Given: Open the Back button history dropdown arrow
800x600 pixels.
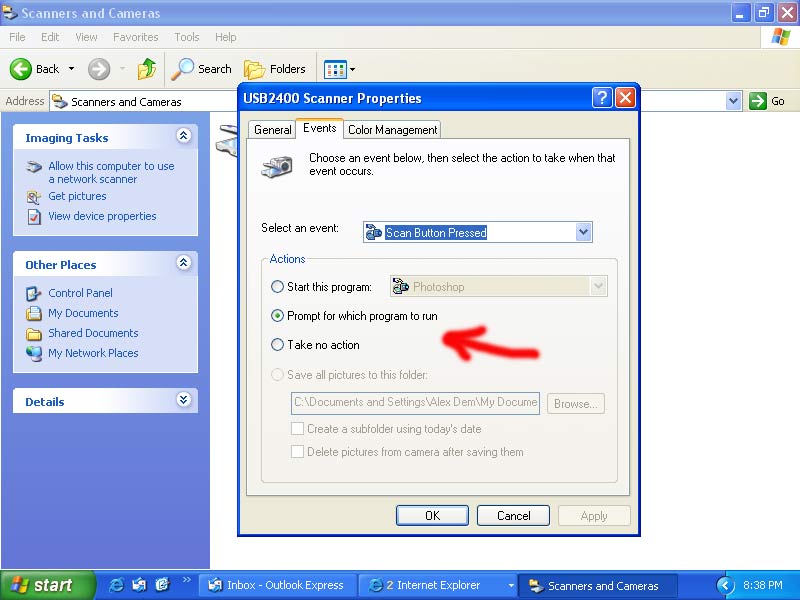Looking at the screenshot, I should (x=71, y=69).
